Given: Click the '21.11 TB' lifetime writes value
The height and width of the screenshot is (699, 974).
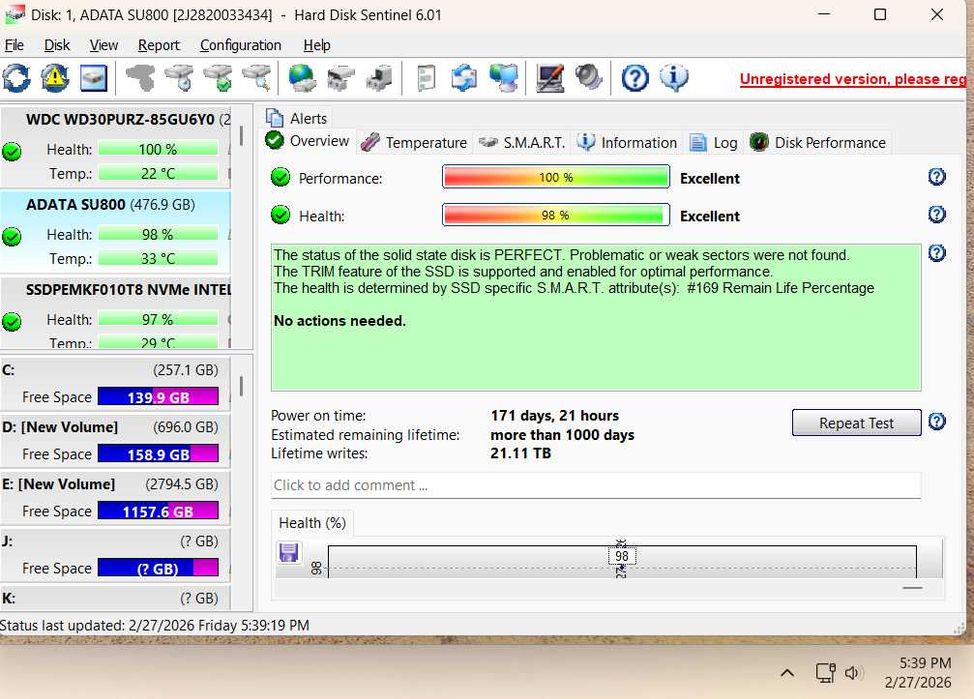Looking at the screenshot, I should pyautogui.click(x=521, y=453).
